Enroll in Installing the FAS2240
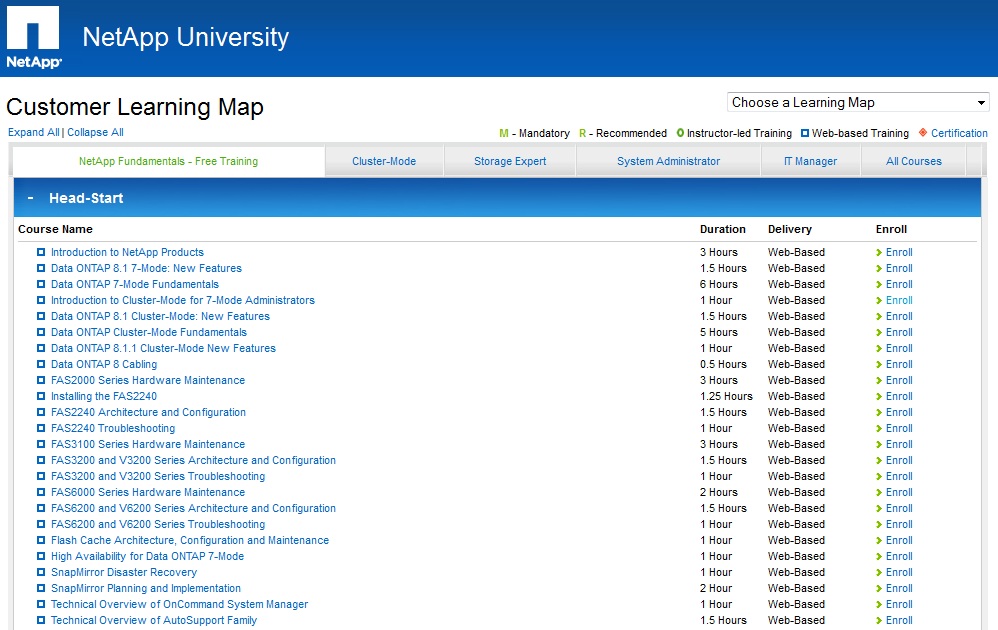Image resolution: width=998 pixels, height=630 pixels. pyautogui.click(x=898, y=397)
